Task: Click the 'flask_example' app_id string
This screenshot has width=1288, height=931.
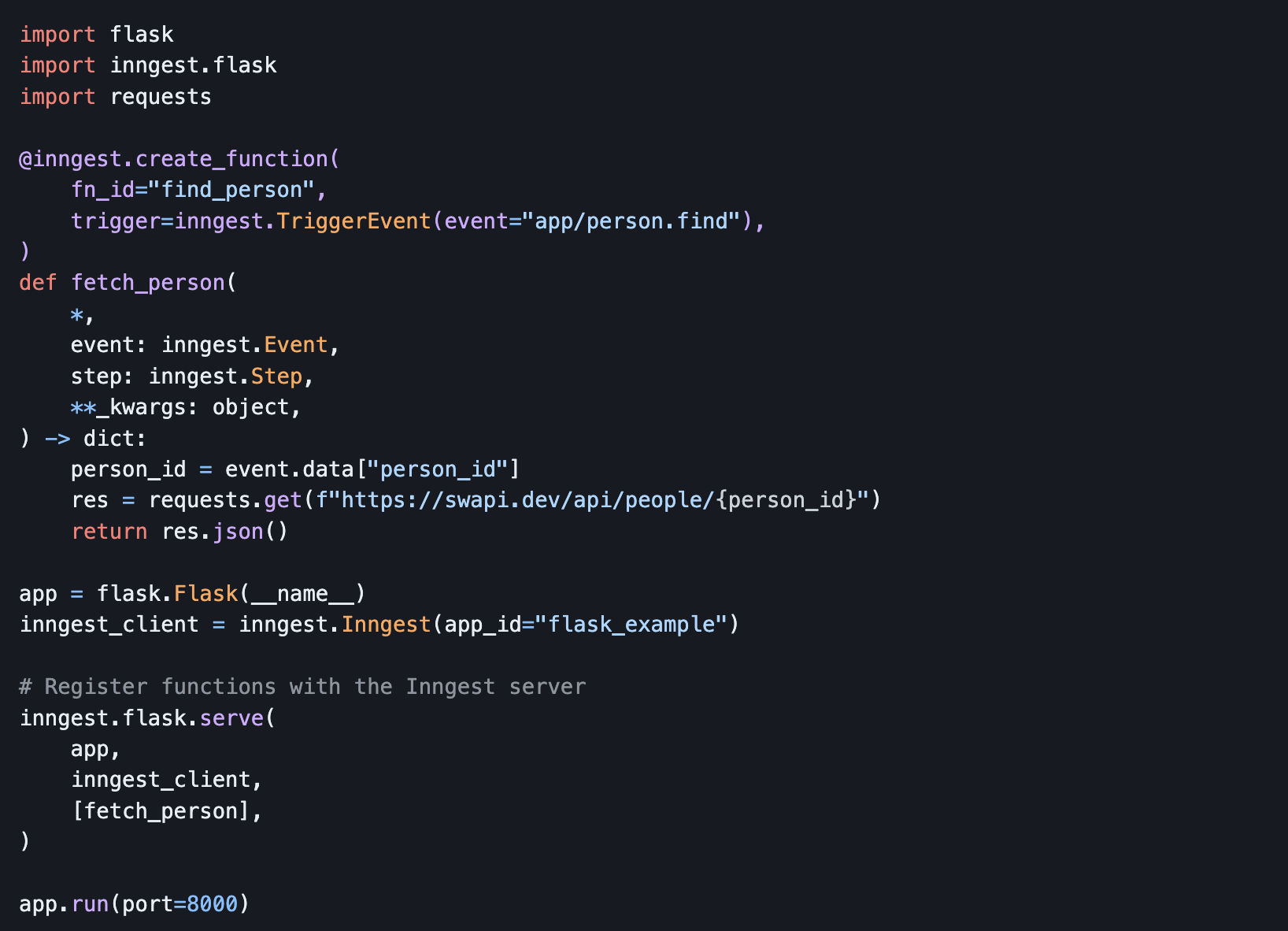Action: 631,625
